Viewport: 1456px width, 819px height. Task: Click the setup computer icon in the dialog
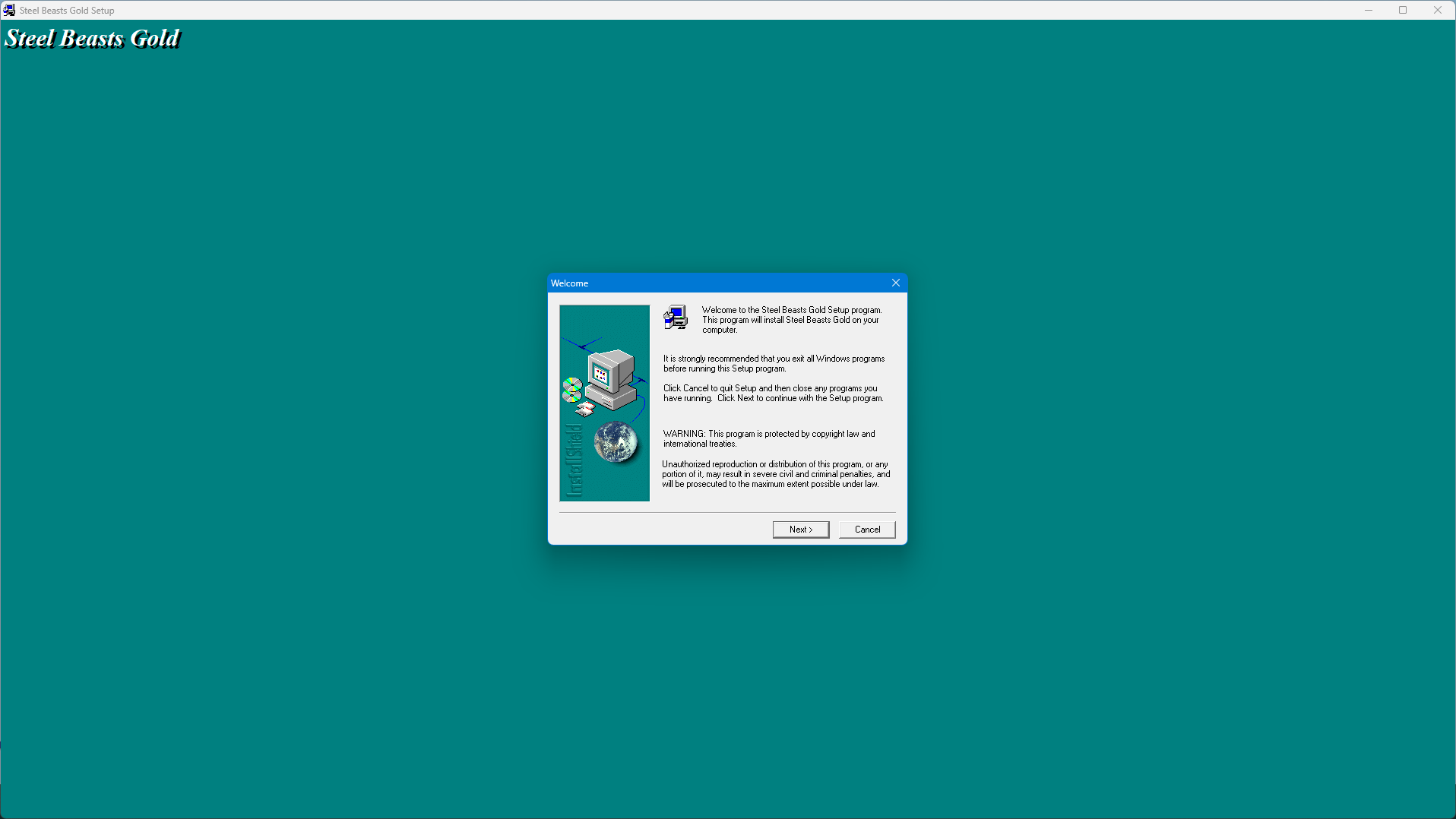click(676, 318)
